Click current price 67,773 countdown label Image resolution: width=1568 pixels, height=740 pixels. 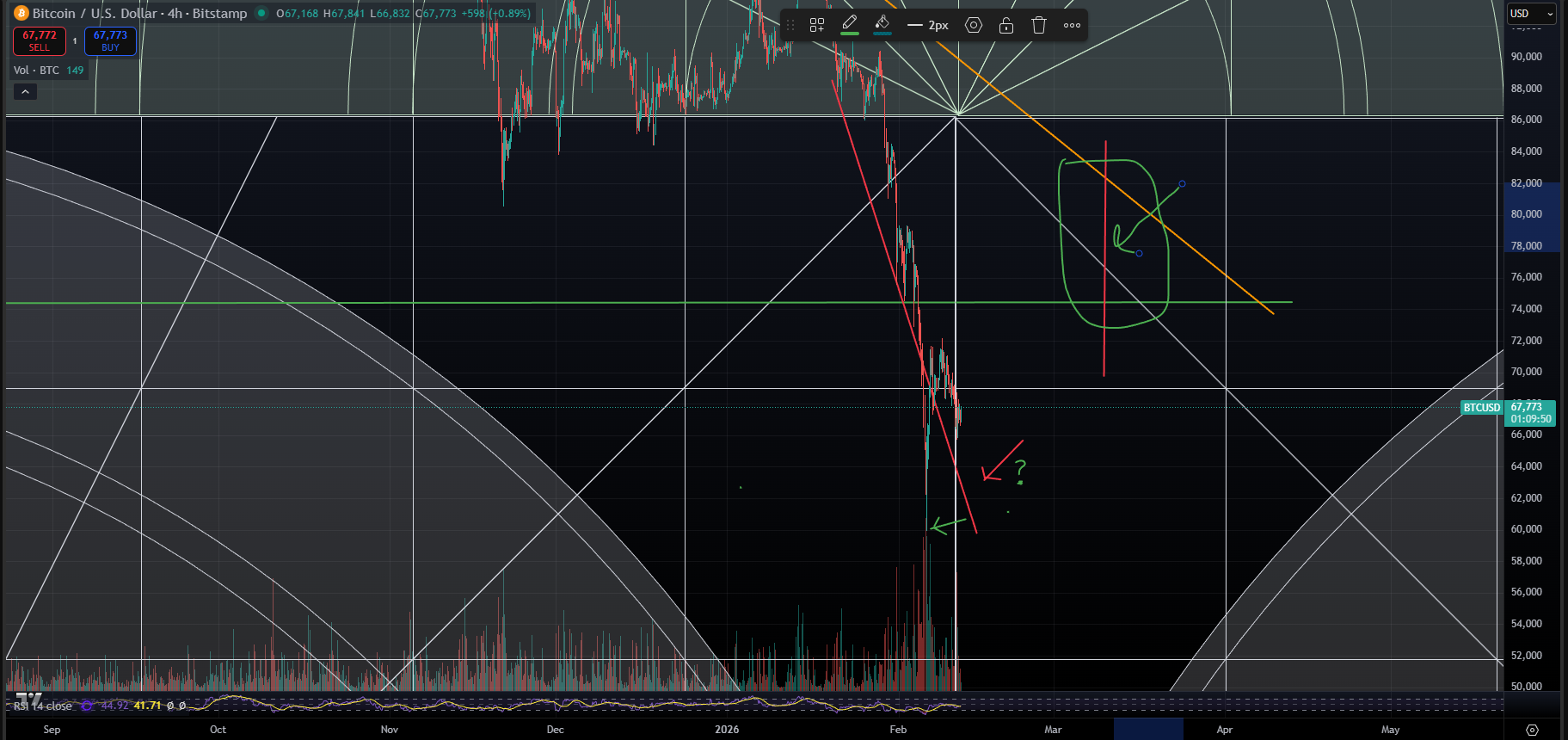coord(1531,413)
